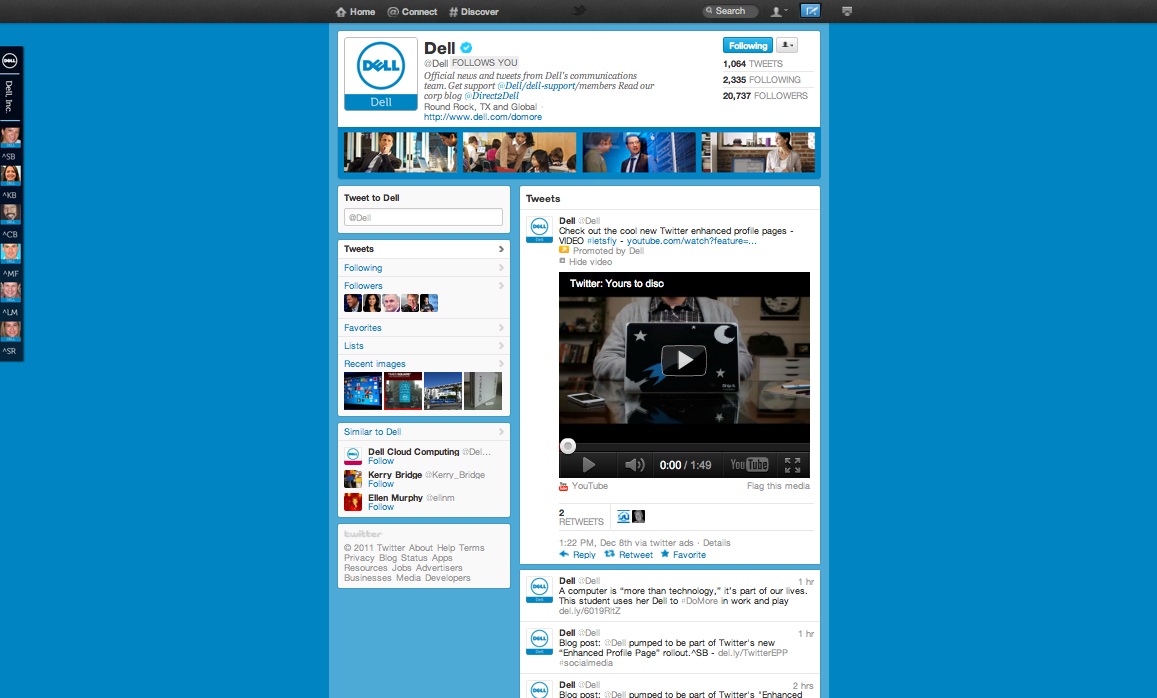Screen dimensions: 1157x698
Task: Open the YouTube logo in video player
Action: [x=749, y=465]
